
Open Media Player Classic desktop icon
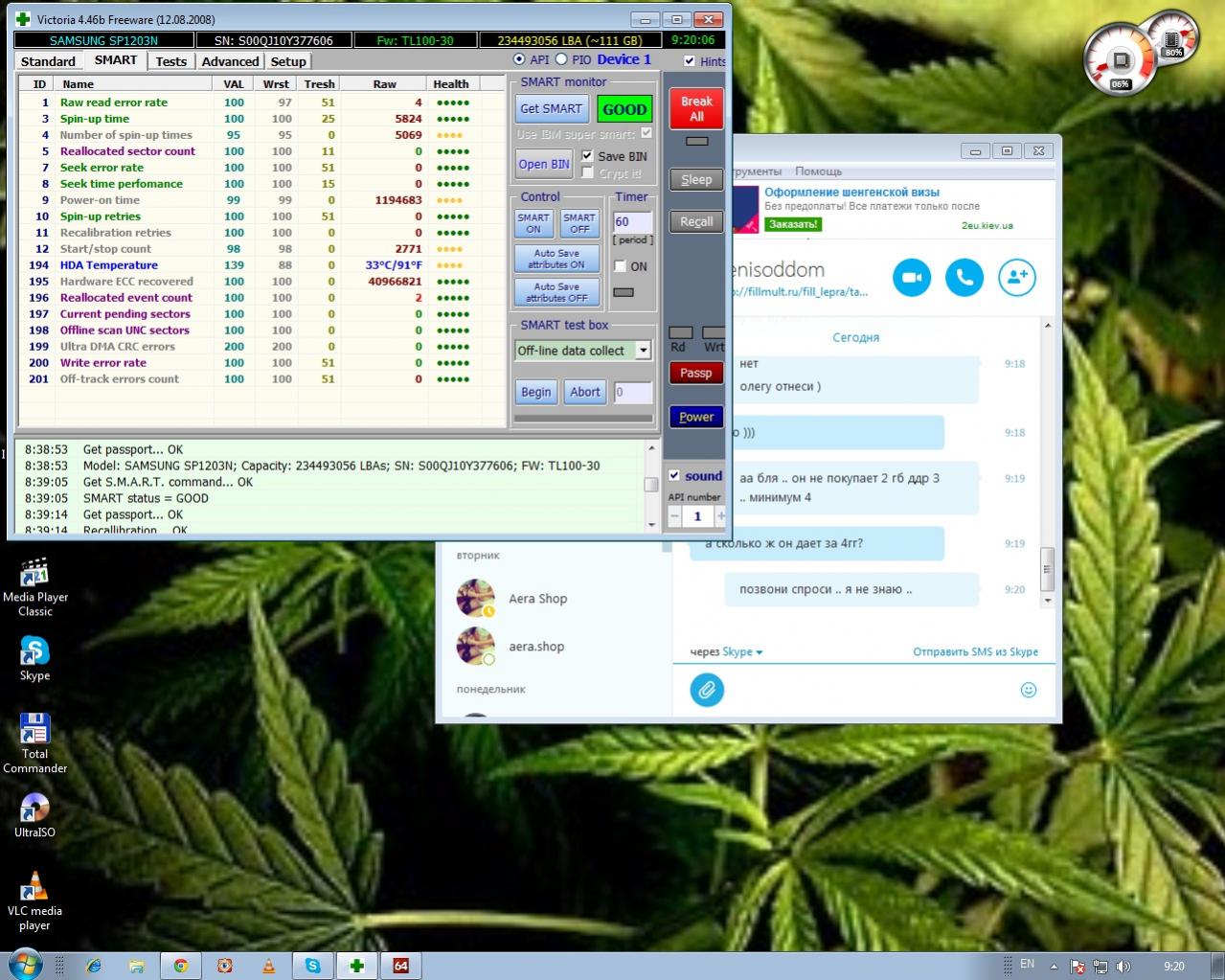35,586
